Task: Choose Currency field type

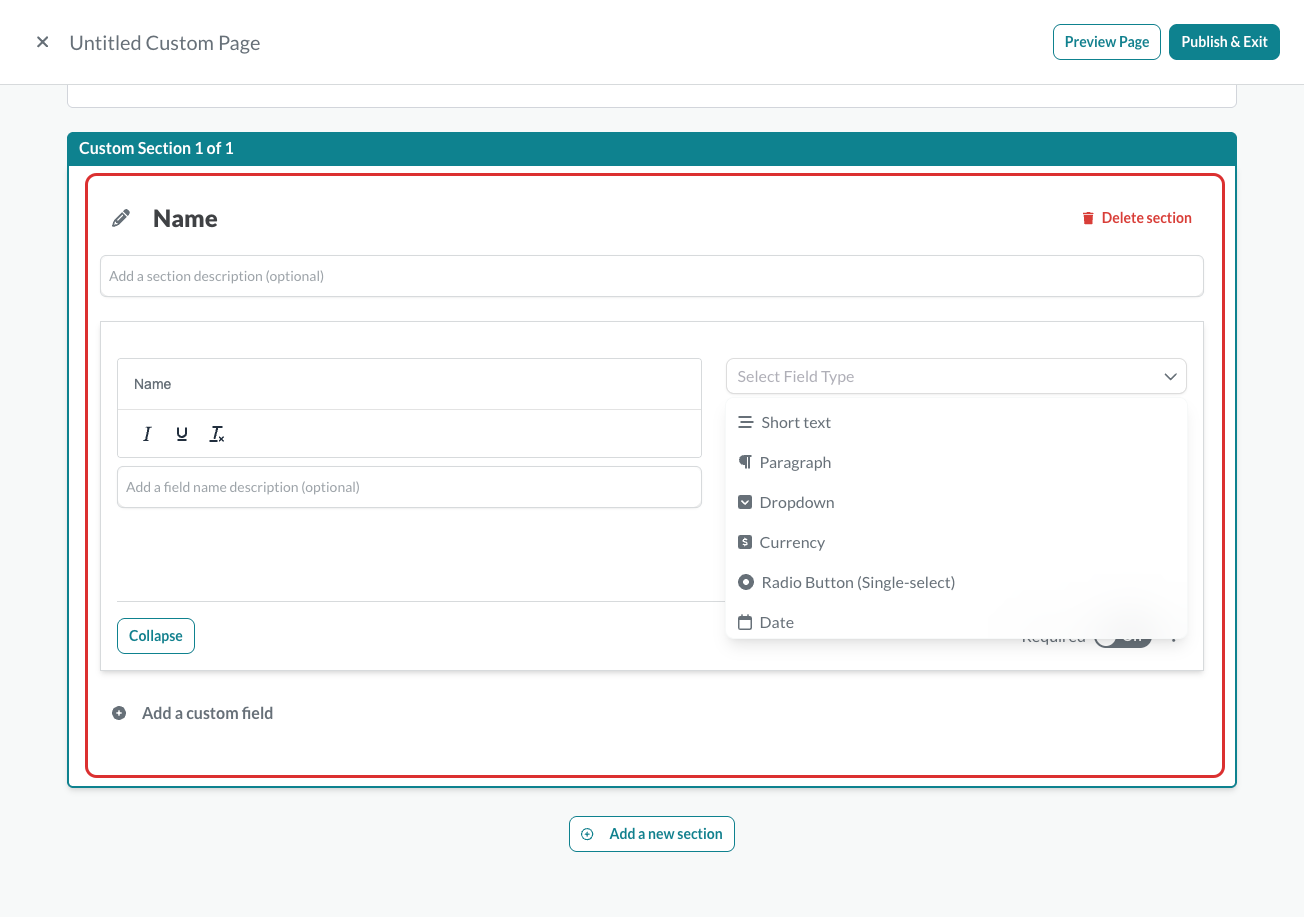Action: [956, 542]
